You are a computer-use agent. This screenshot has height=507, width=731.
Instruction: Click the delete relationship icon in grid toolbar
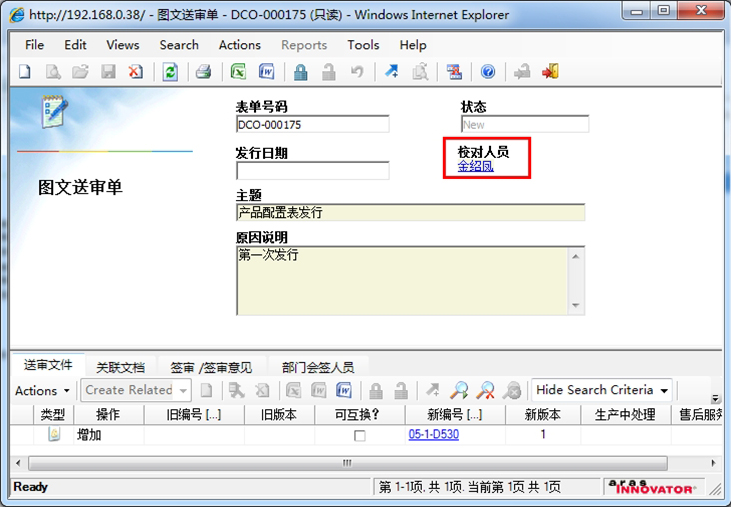point(262,391)
